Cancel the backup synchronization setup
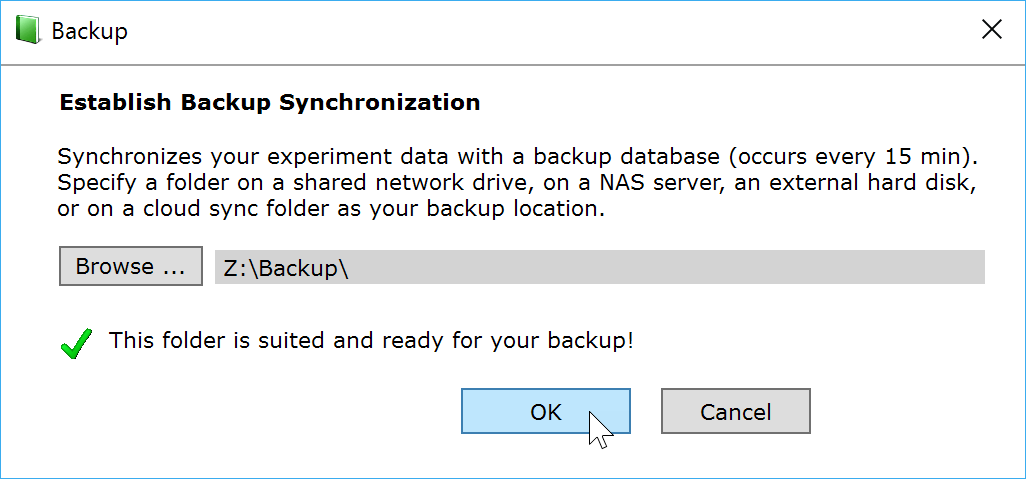The height and width of the screenshot is (479, 1026). (735, 411)
